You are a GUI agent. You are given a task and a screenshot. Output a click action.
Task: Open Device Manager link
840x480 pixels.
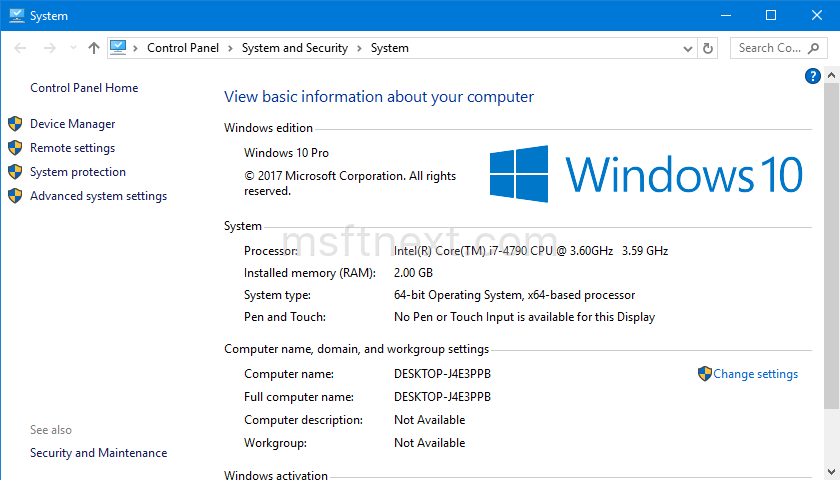[x=72, y=124]
